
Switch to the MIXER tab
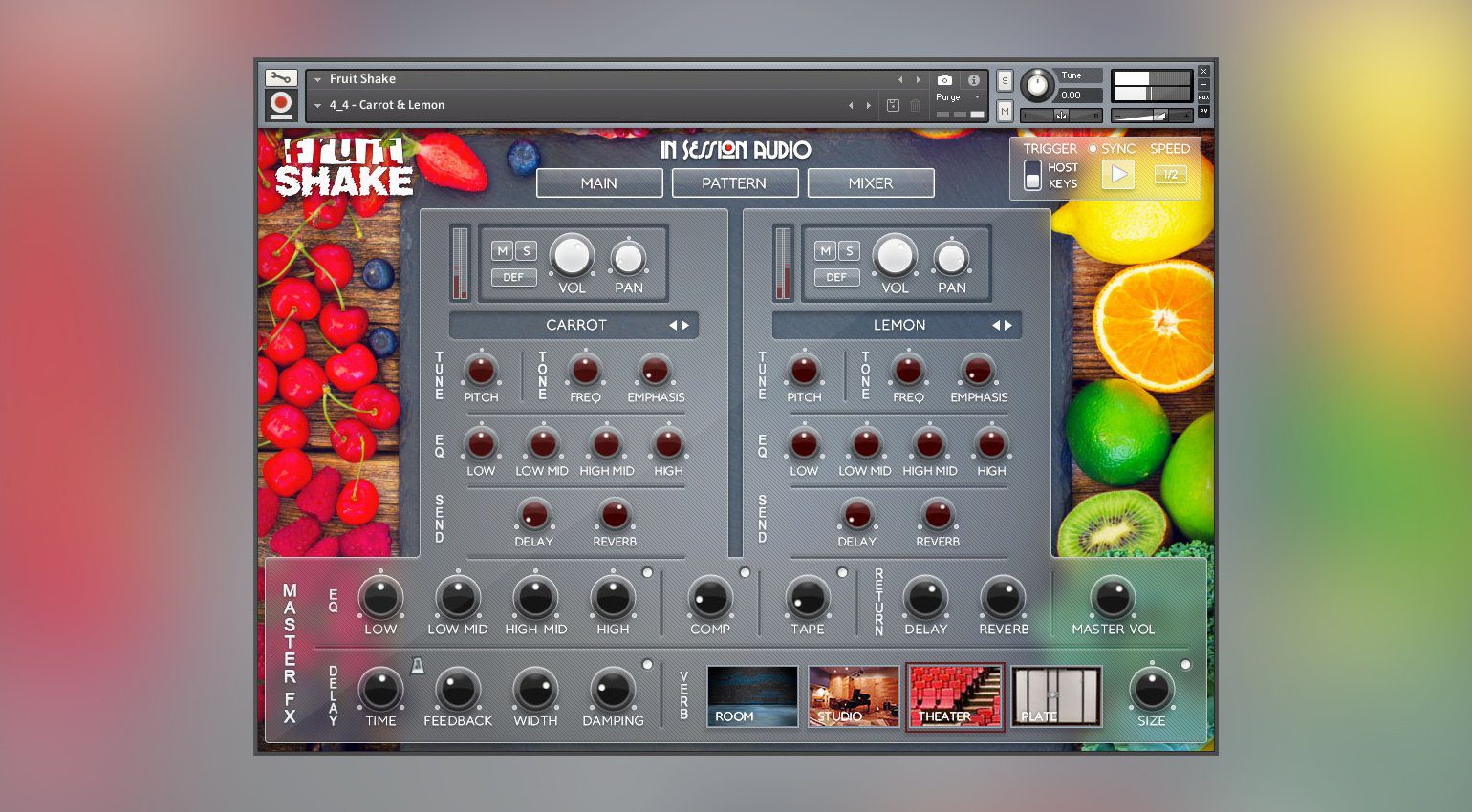[871, 182]
